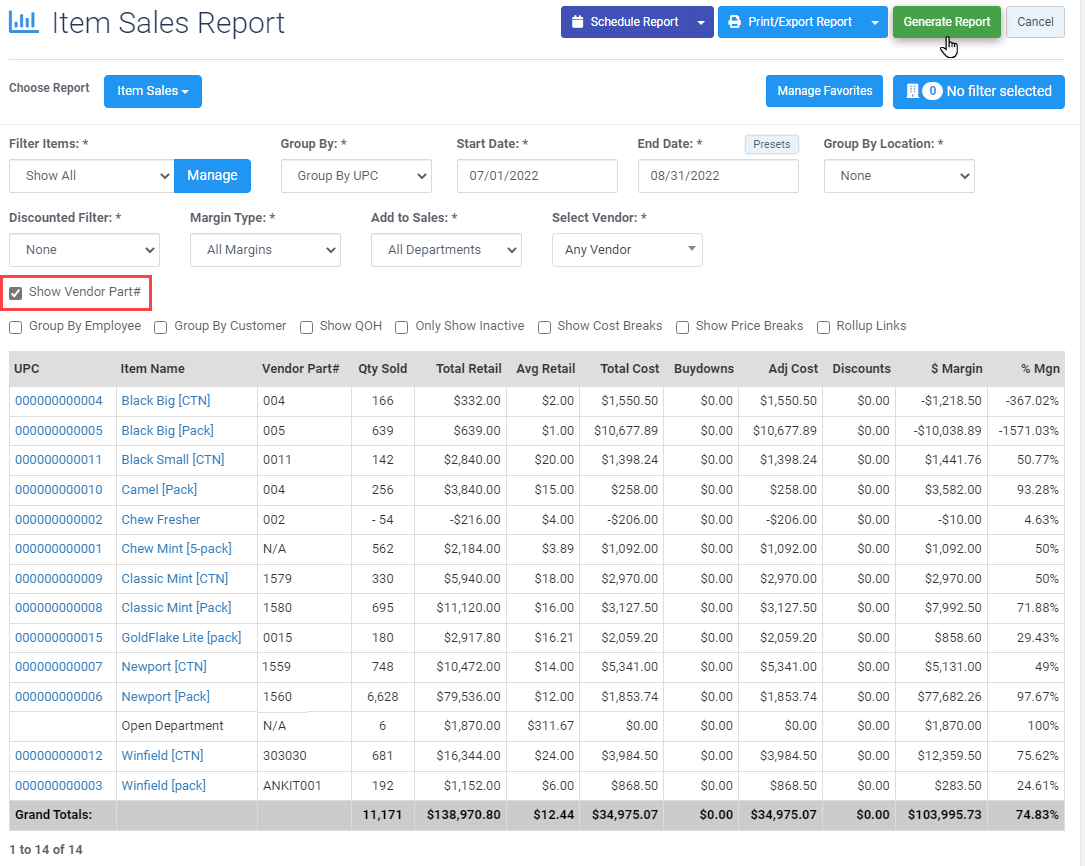Open UPC link 000000000004

[58, 401]
